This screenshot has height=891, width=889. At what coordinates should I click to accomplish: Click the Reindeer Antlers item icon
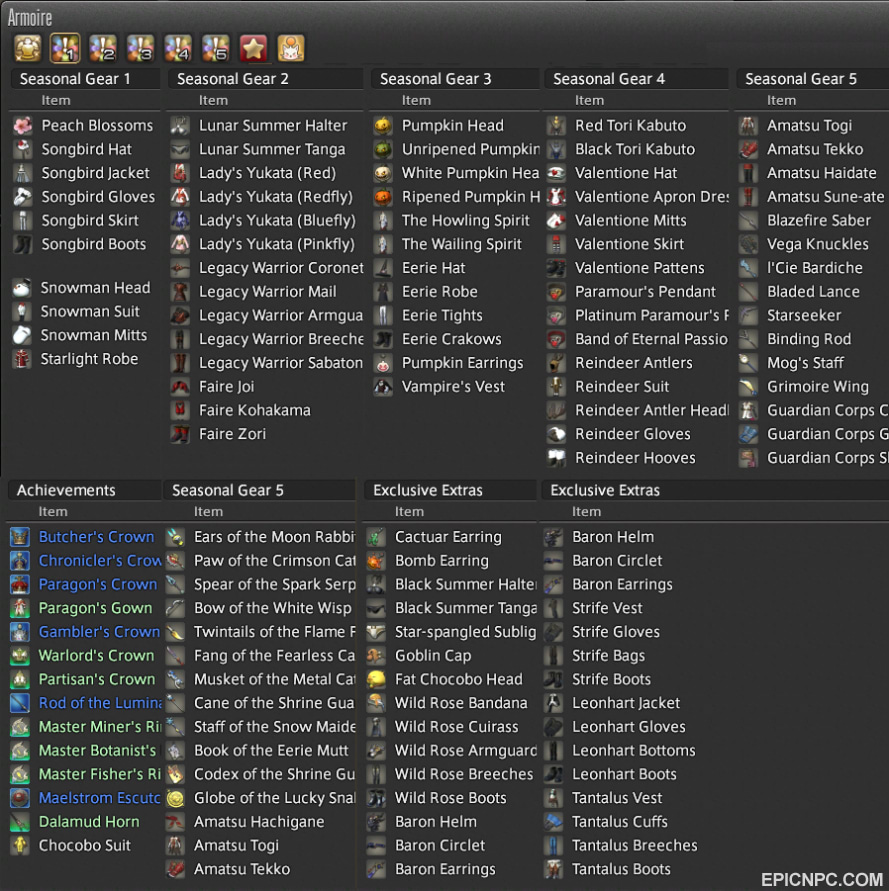click(x=556, y=363)
